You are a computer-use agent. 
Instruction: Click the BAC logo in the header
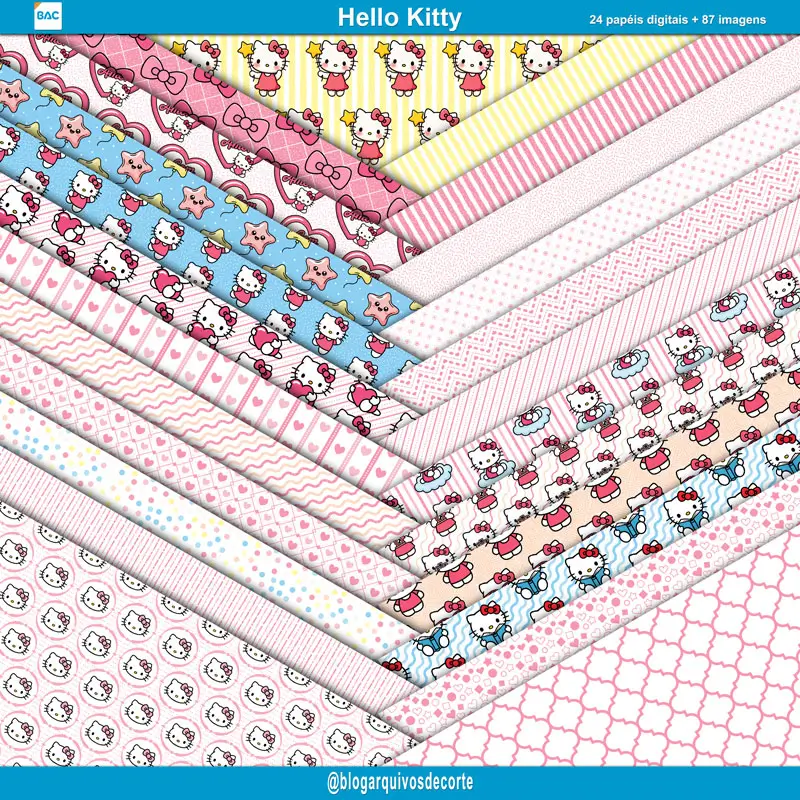(46, 17)
